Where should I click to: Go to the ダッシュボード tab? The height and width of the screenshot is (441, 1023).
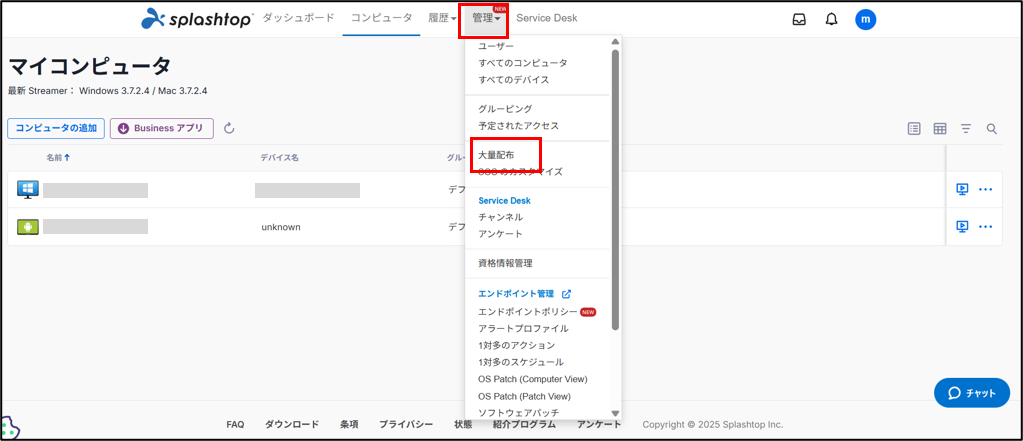[x=298, y=18]
